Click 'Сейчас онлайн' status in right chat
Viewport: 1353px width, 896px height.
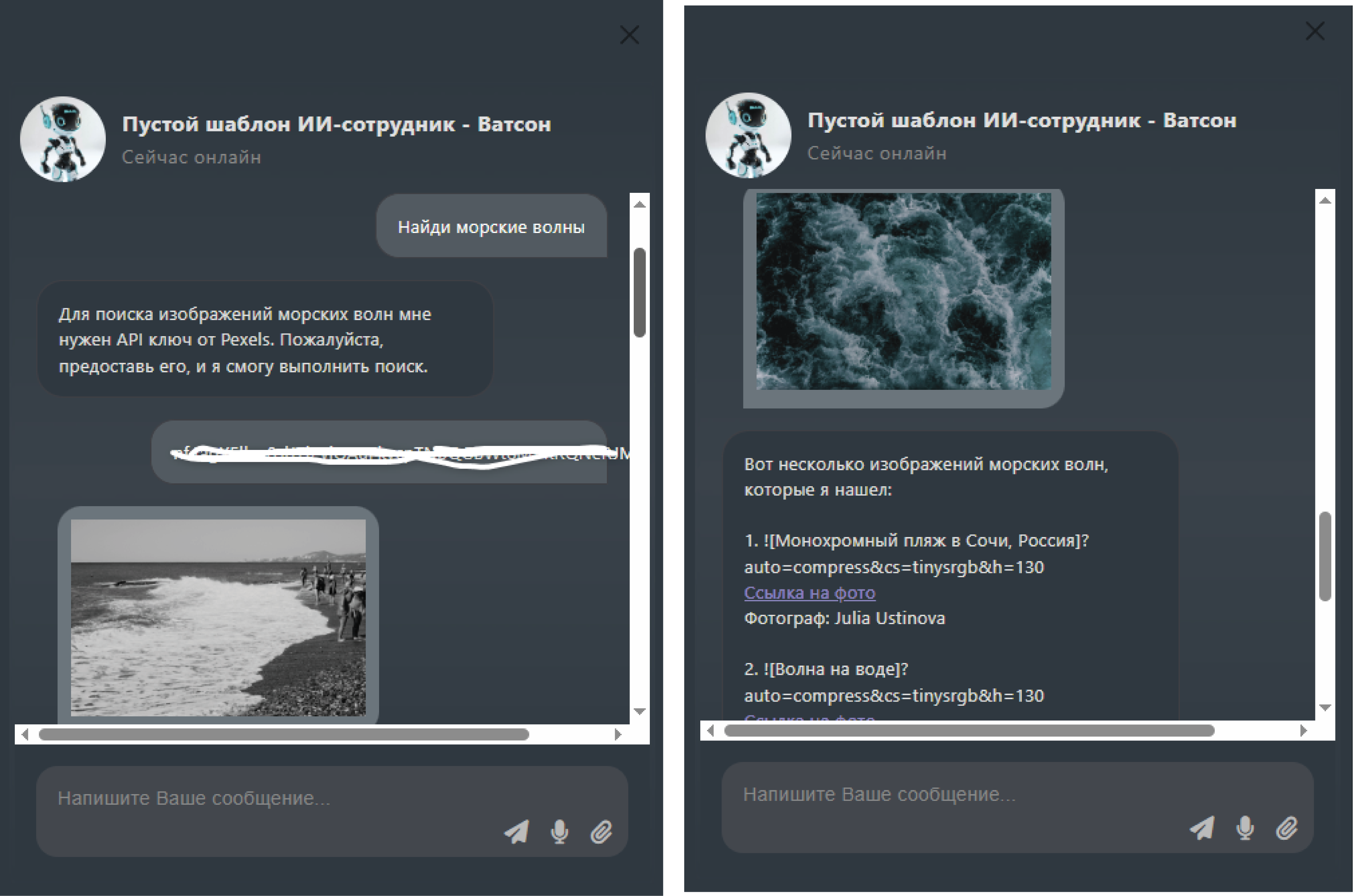(x=877, y=153)
